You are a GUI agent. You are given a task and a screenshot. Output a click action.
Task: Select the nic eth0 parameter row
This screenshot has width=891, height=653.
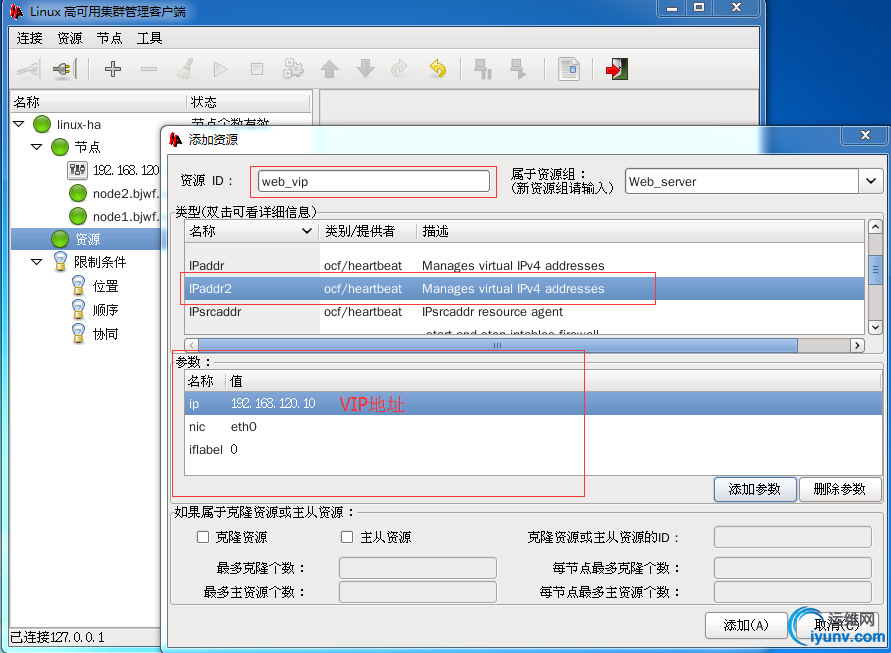pos(534,426)
